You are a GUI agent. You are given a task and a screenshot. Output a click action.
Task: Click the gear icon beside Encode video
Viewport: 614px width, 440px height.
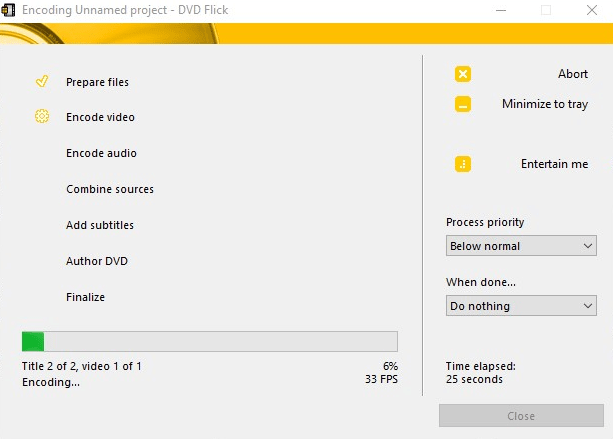tap(42, 117)
